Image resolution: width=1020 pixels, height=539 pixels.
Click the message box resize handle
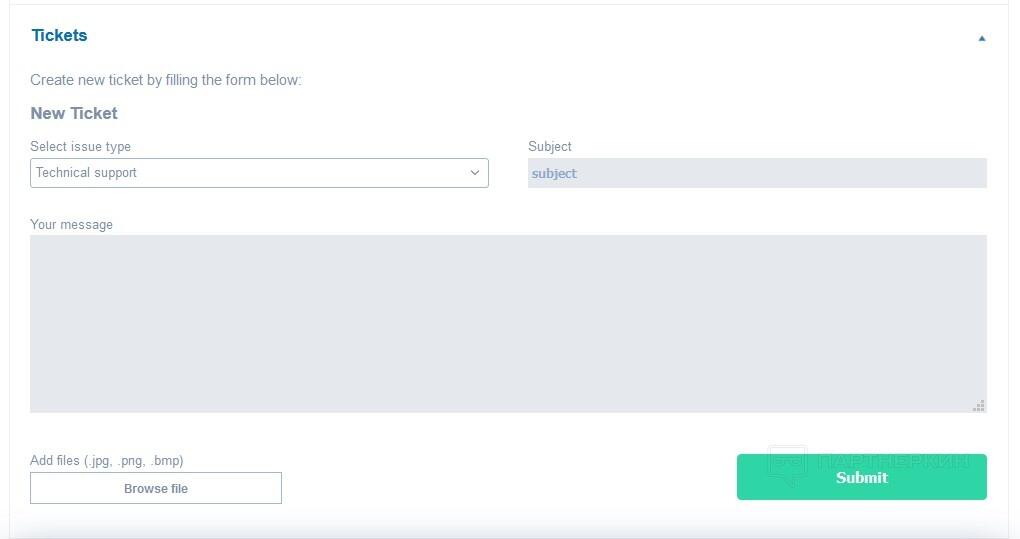pyautogui.click(x=979, y=405)
